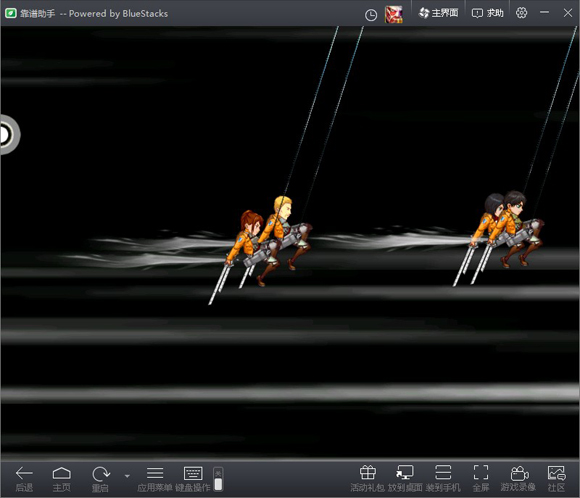Go to 主界面 main interface
Image resolution: width=580 pixels, height=498 pixels.
(438, 13)
